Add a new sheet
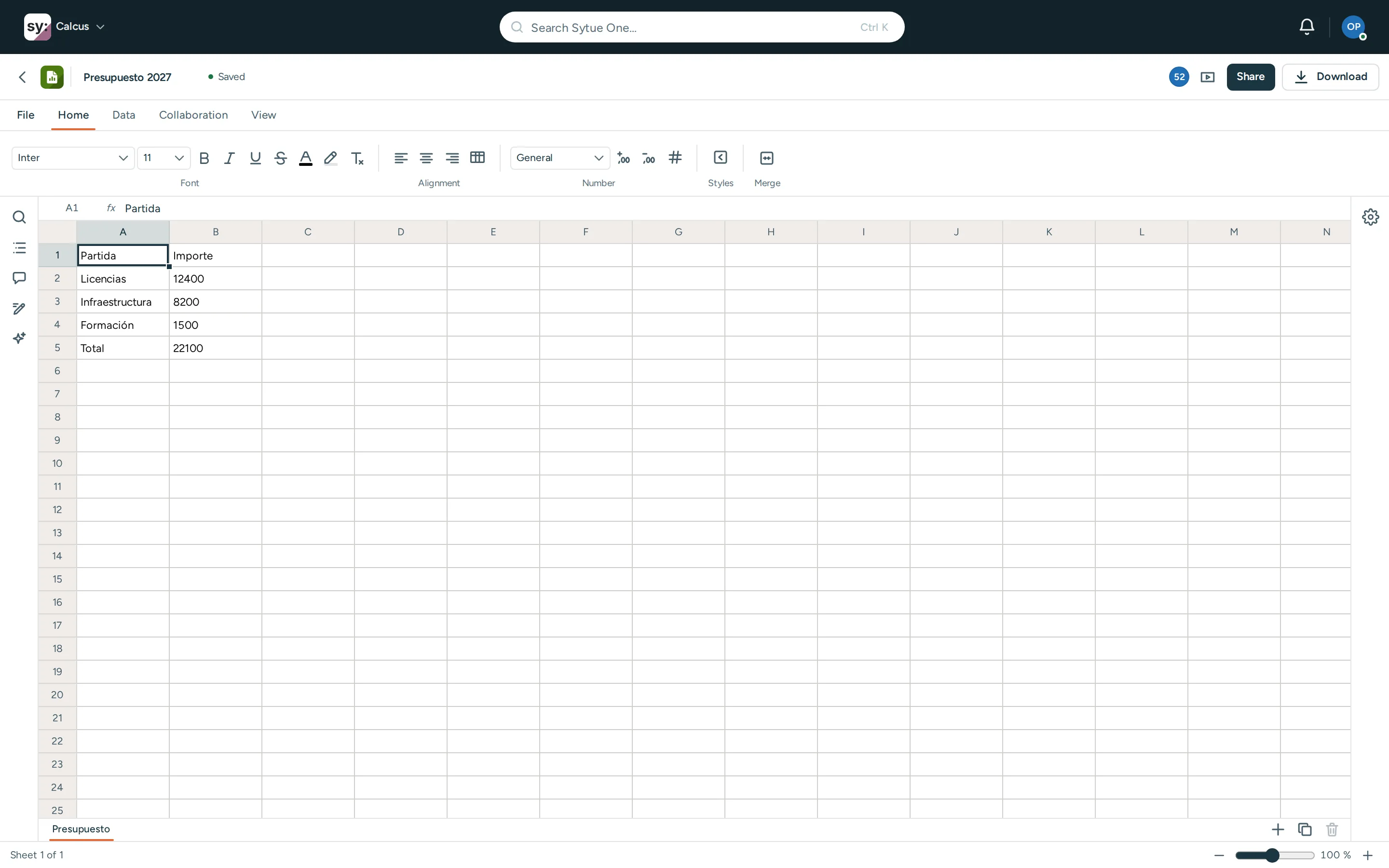Image resolution: width=1389 pixels, height=868 pixels. (1278, 829)
